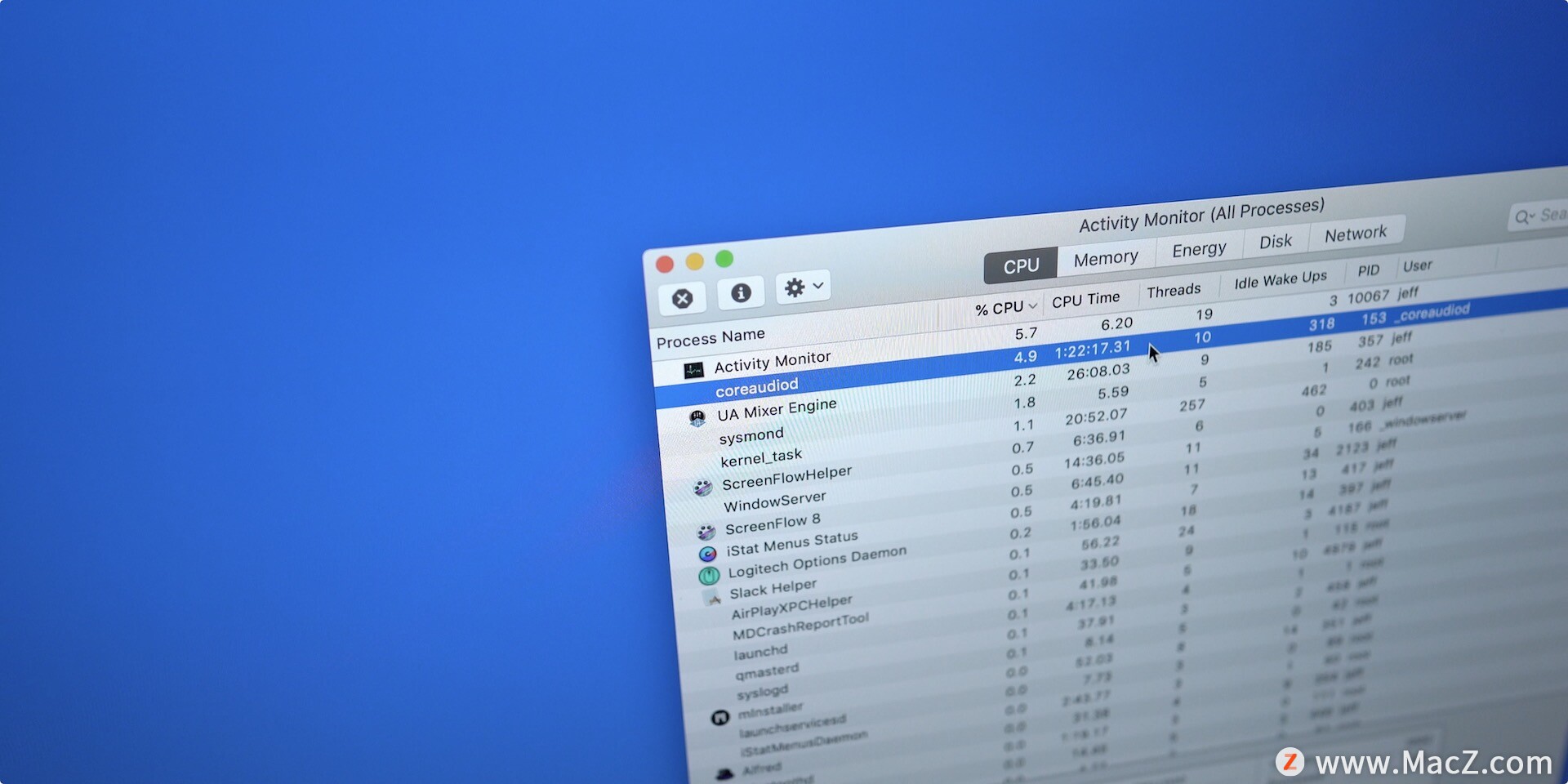Click the Force Quit process toolbar button
The height and width of the screenshot is (784, 1568).
point(683,298)
